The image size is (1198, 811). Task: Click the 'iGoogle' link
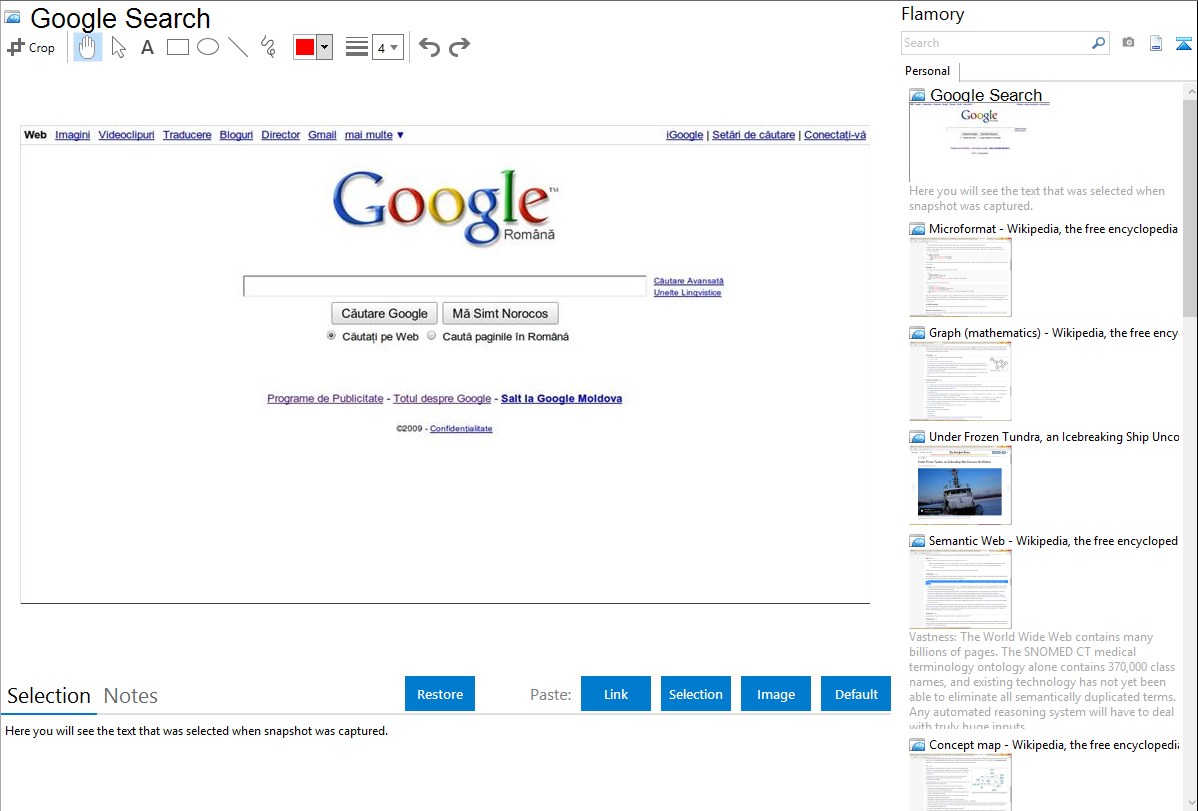(x=685, y=135)
